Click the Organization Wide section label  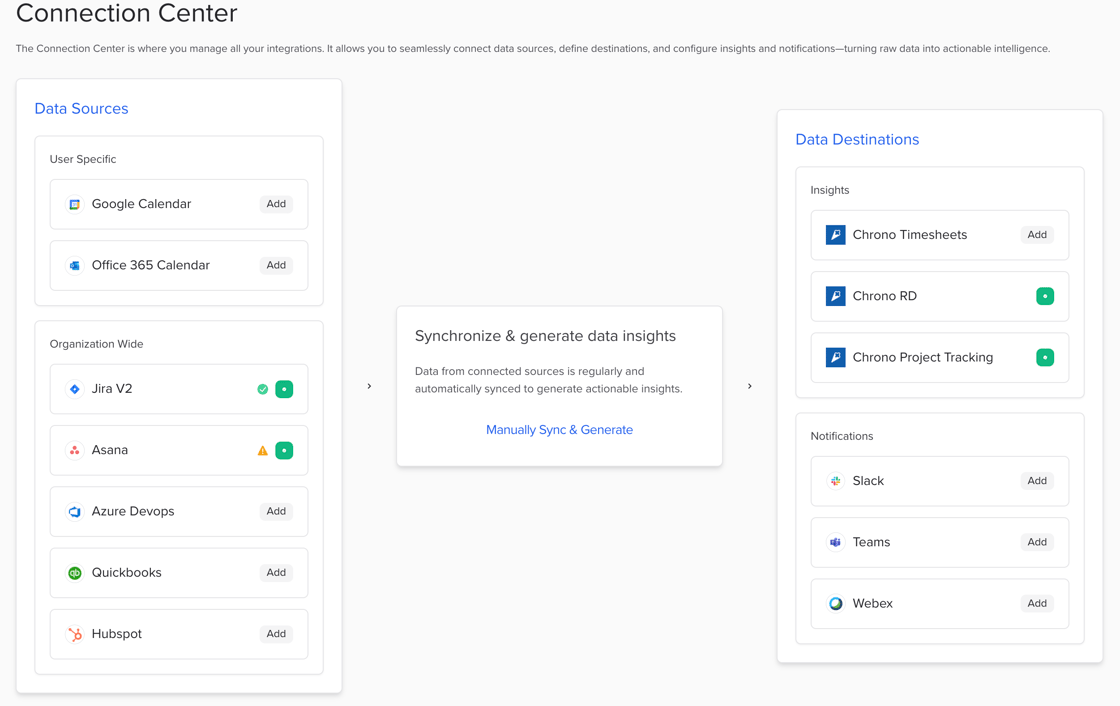point(96,344)
